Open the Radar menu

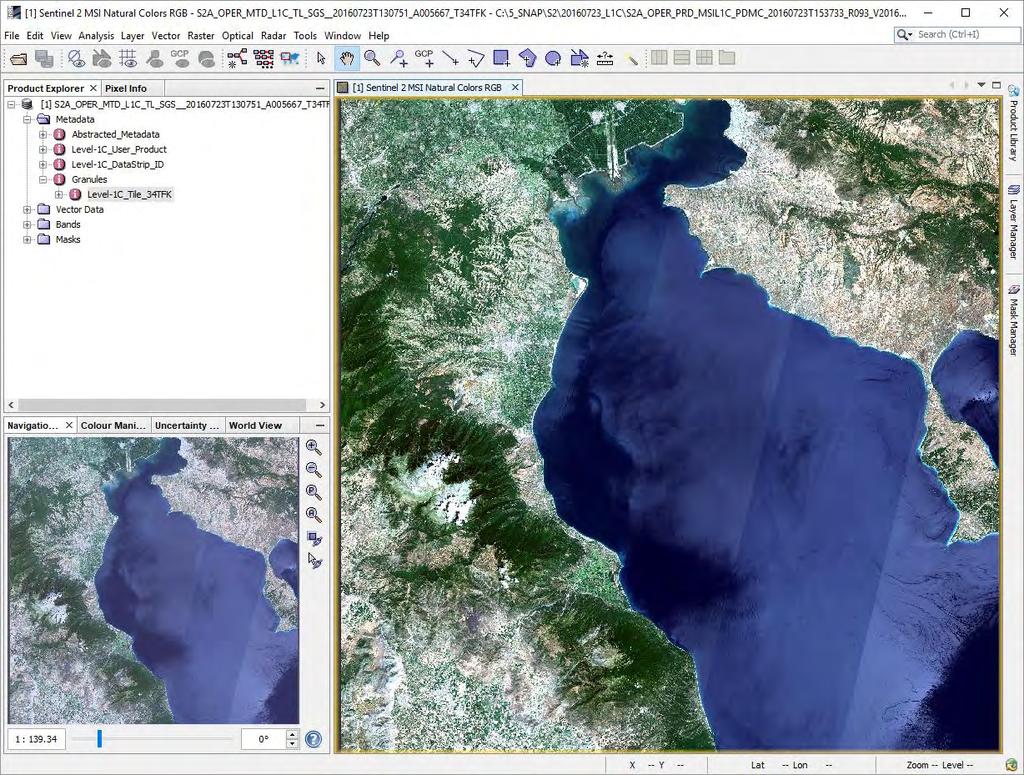pos(273,36)
